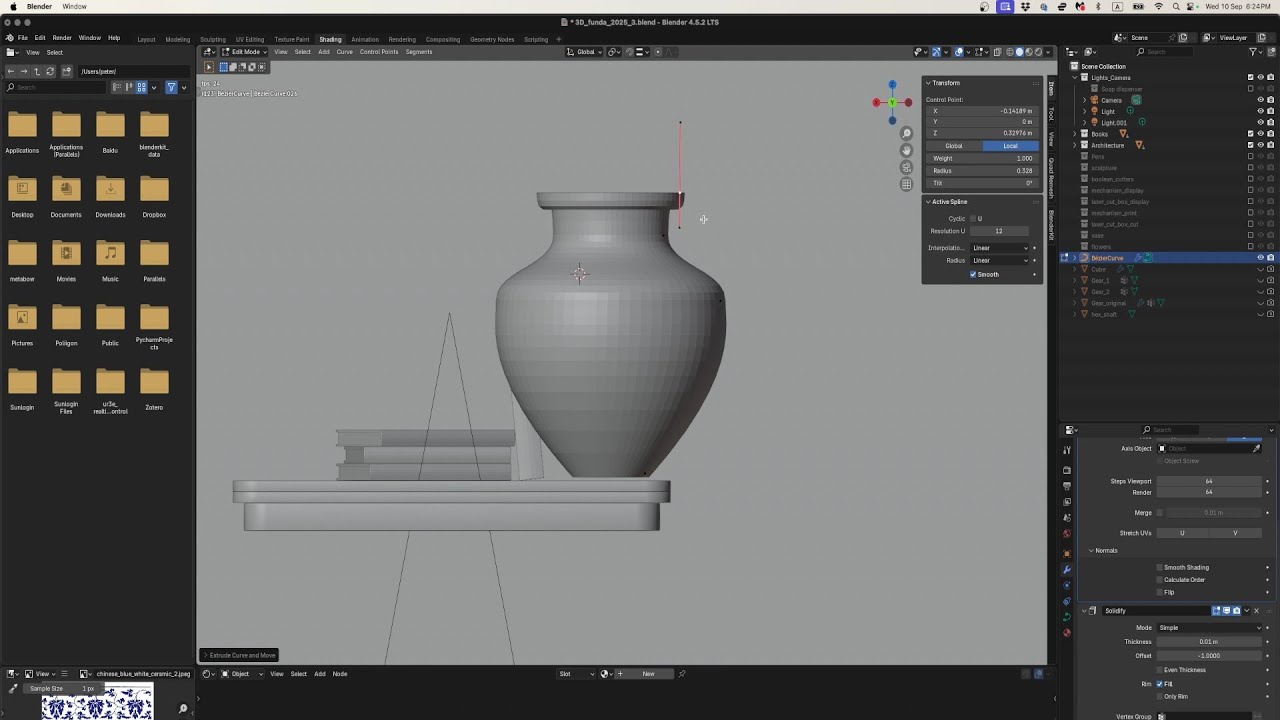This screenshot has height=720, width=1280.
Task: Click the red X axis gizmo dot
Action: (x=876, y=102)
